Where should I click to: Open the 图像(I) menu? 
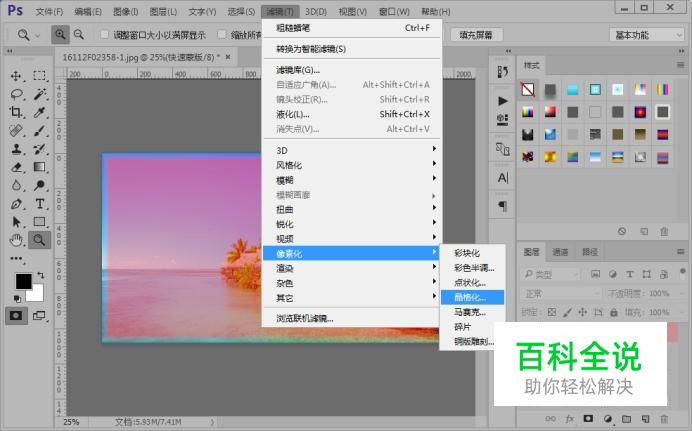pos(126,11)
